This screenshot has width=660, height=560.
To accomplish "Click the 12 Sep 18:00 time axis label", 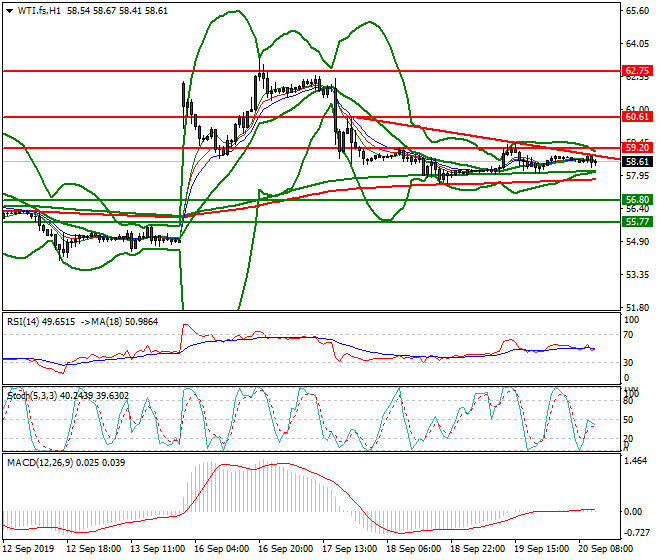I will 93,549.
